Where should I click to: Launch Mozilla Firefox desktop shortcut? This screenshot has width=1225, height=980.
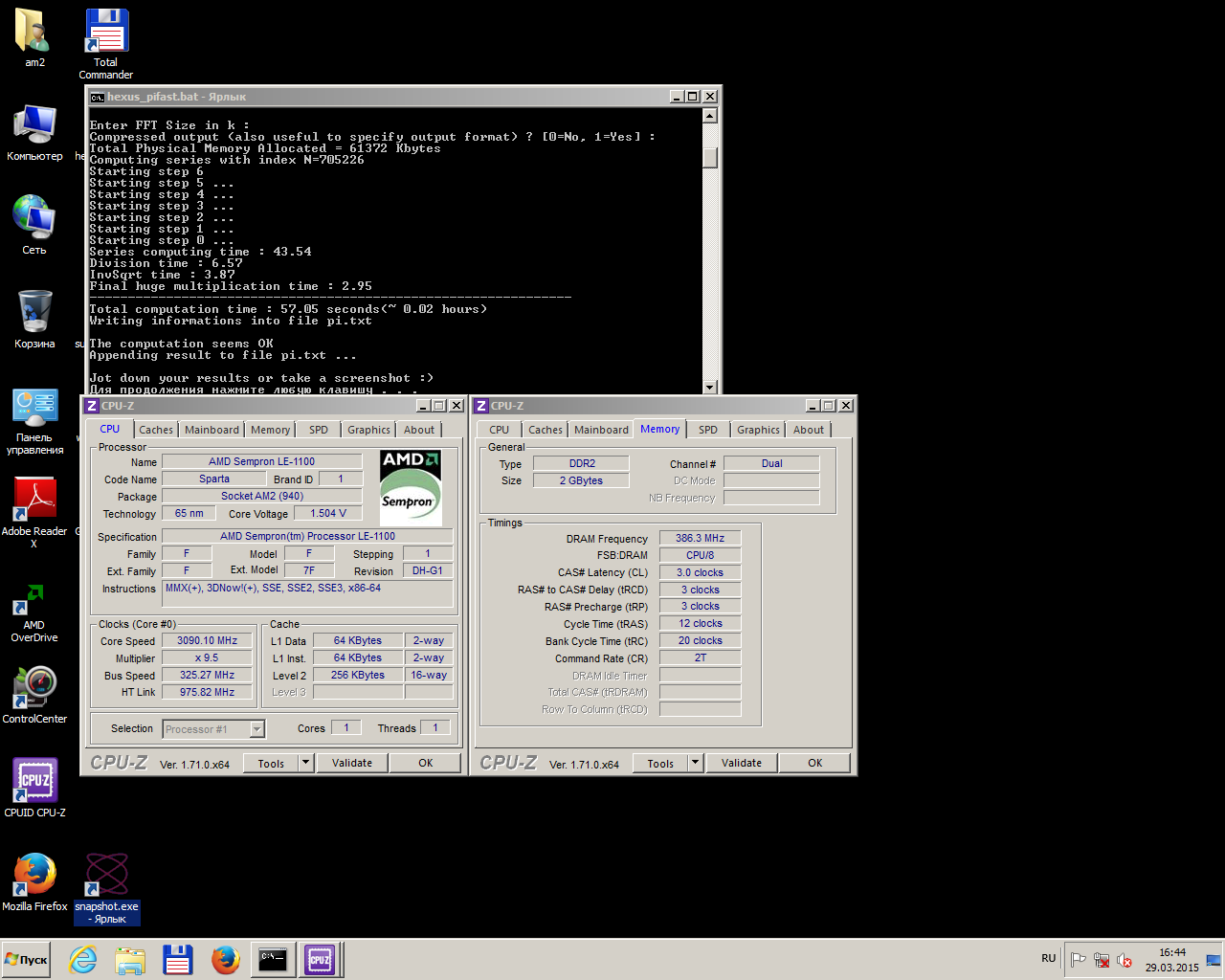pos(34,881)
